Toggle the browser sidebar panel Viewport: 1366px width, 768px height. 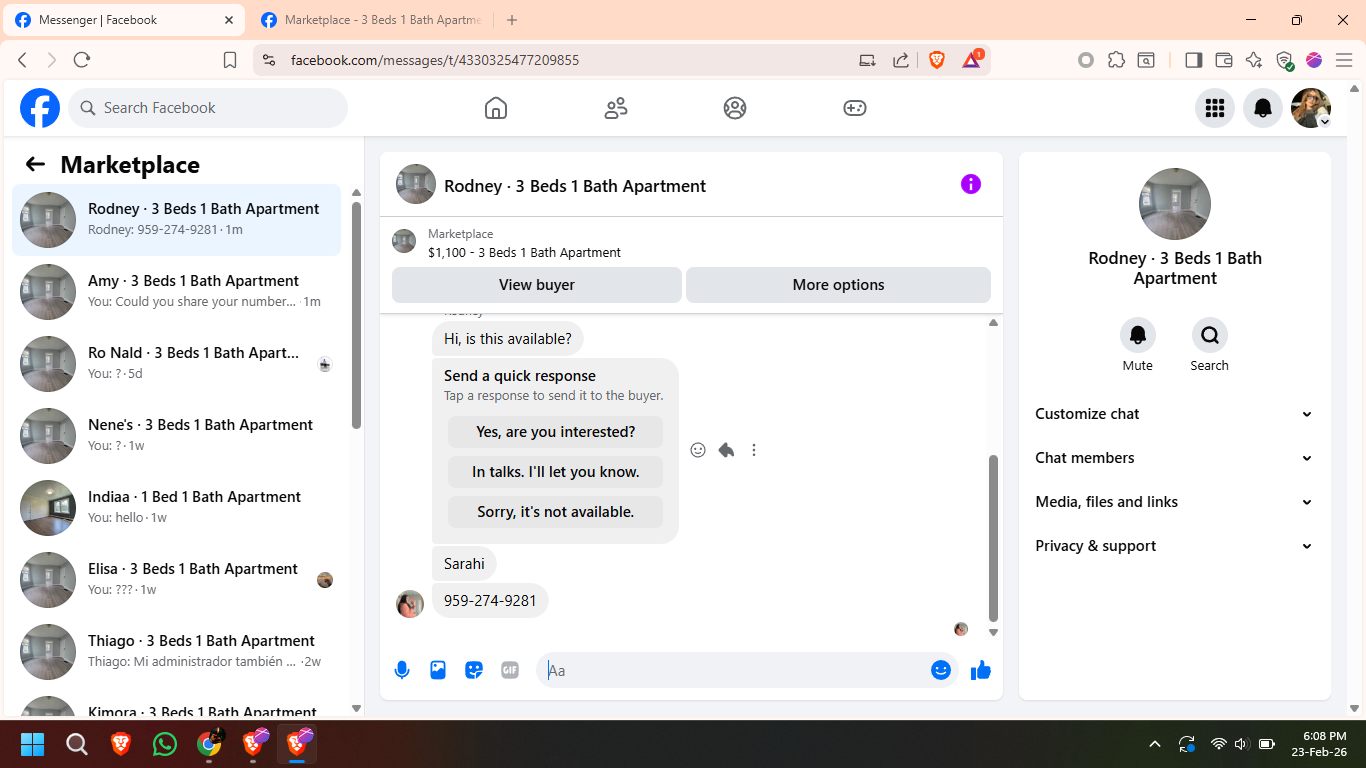(x=1193, y=60)
